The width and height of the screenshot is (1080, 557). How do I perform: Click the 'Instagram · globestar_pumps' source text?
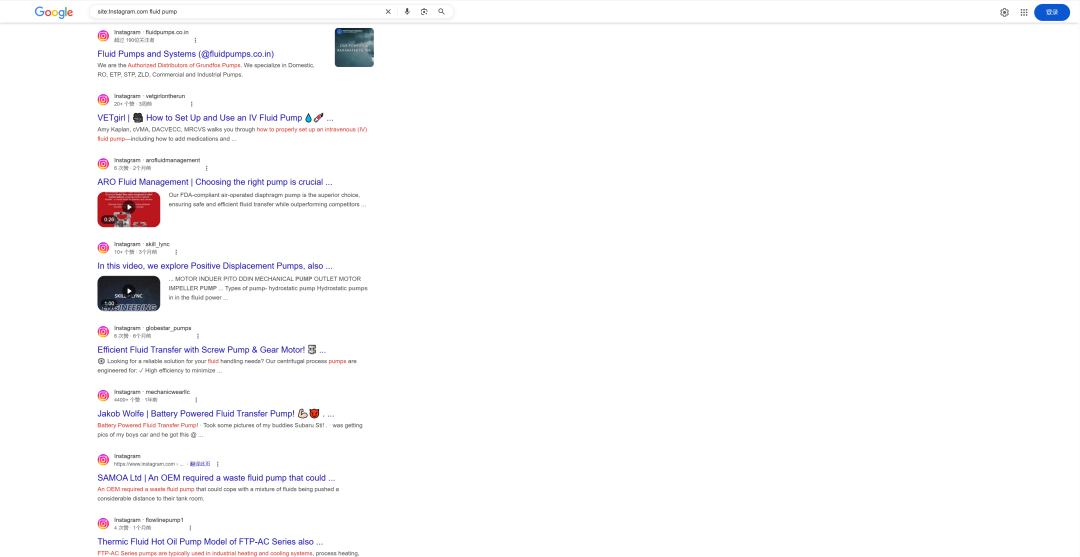[153, 328]
